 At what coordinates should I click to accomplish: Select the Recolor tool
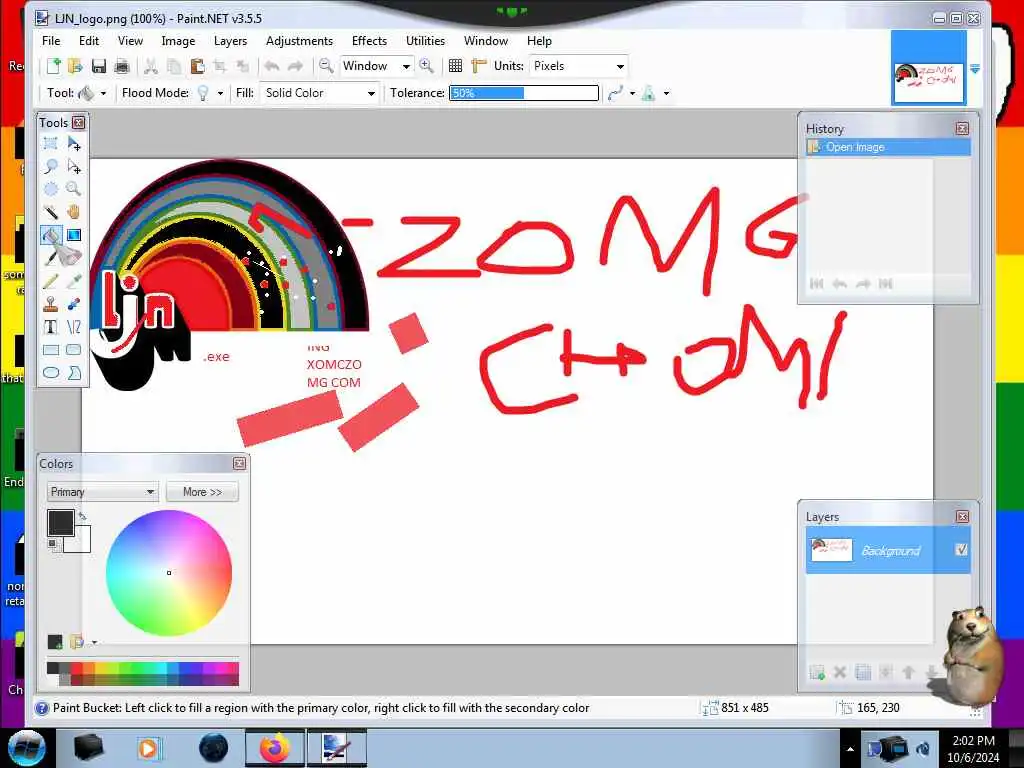pyautogui.click(x=74, y=304)
